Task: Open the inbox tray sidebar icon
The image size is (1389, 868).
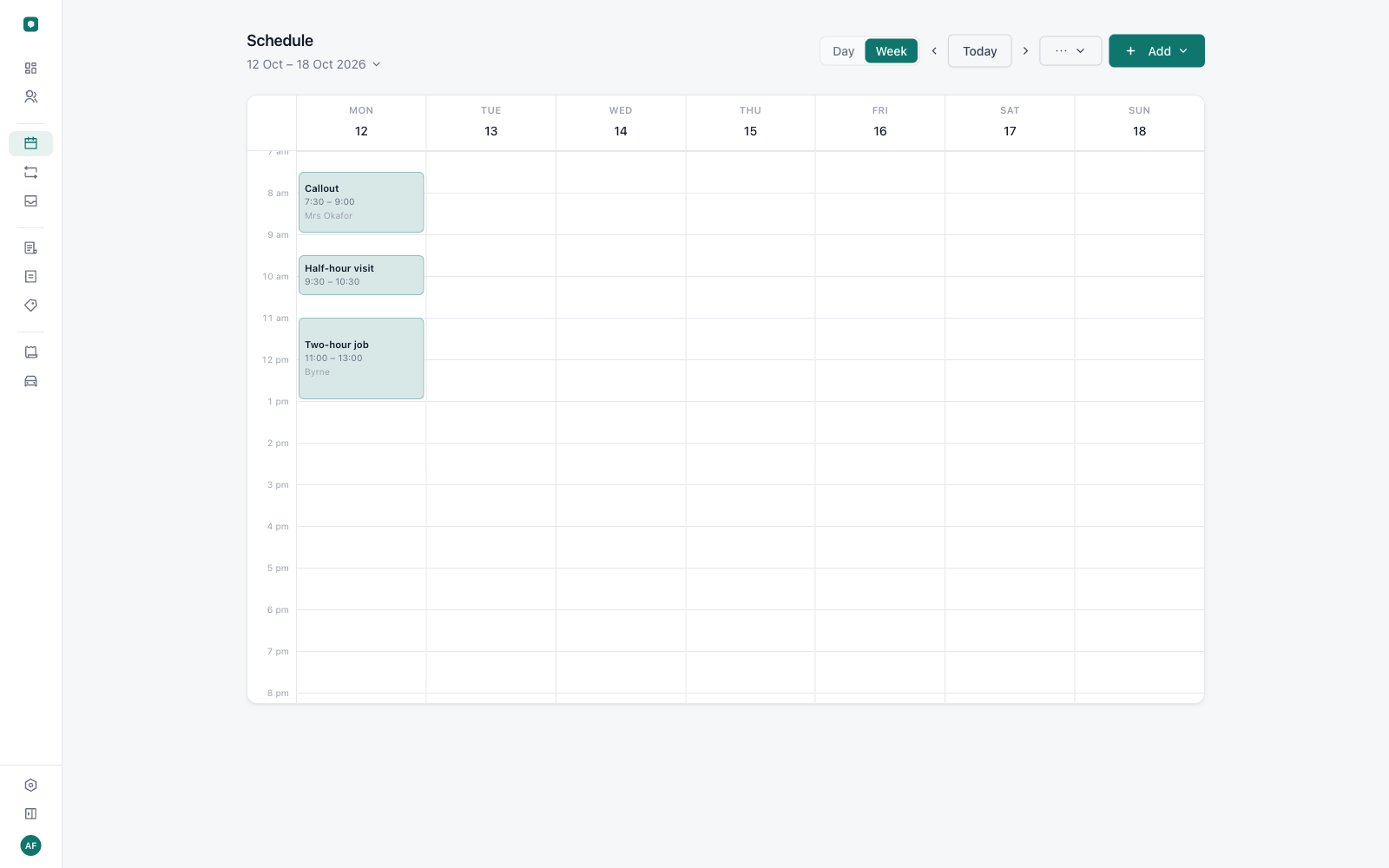Action: point(30,201)
